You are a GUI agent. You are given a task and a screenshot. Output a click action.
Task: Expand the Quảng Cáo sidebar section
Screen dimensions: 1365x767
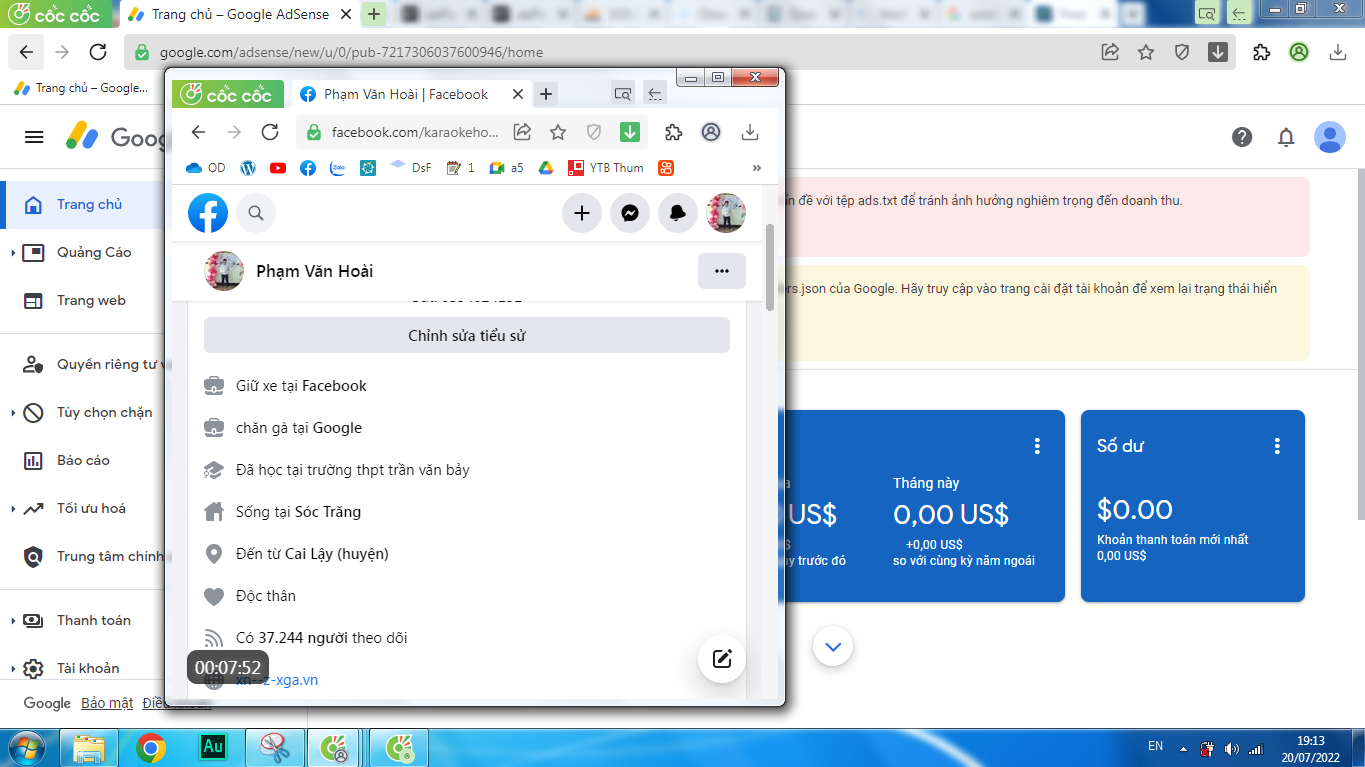coord(13,253)
